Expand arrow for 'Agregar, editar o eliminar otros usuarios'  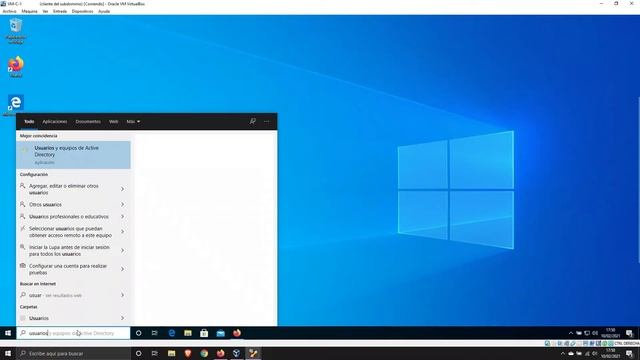pyautogui.click(x=122, y=189)
